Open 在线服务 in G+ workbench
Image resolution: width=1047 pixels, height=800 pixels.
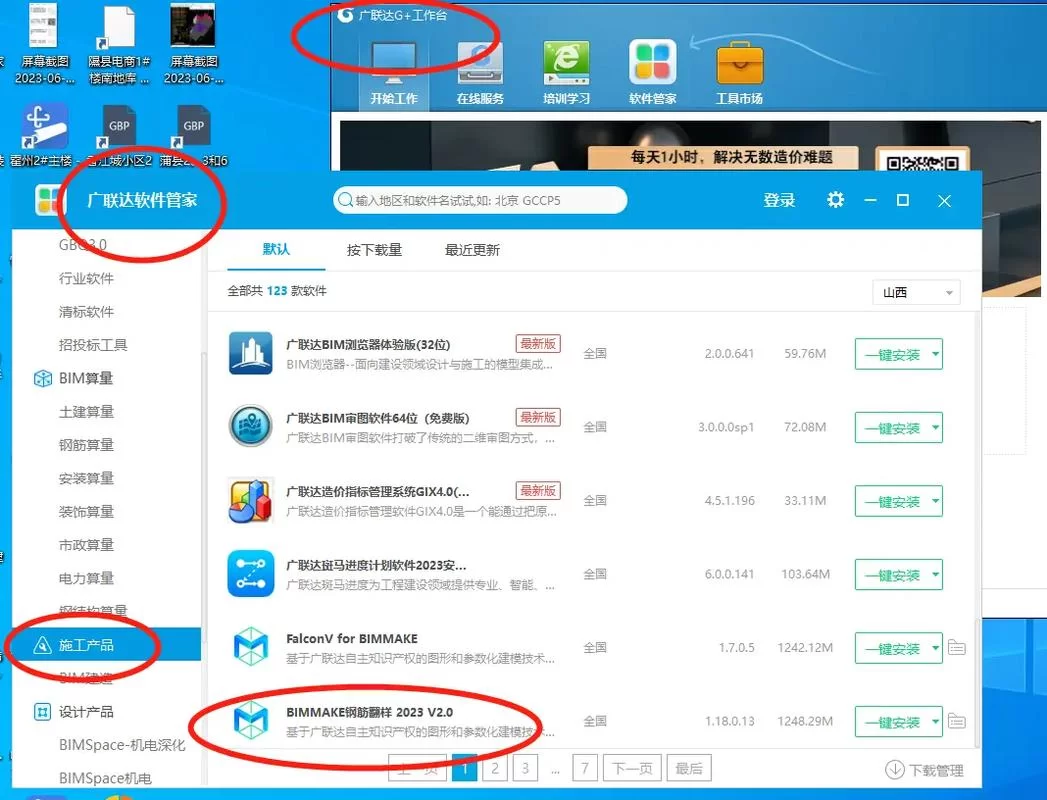coord(480,73)
